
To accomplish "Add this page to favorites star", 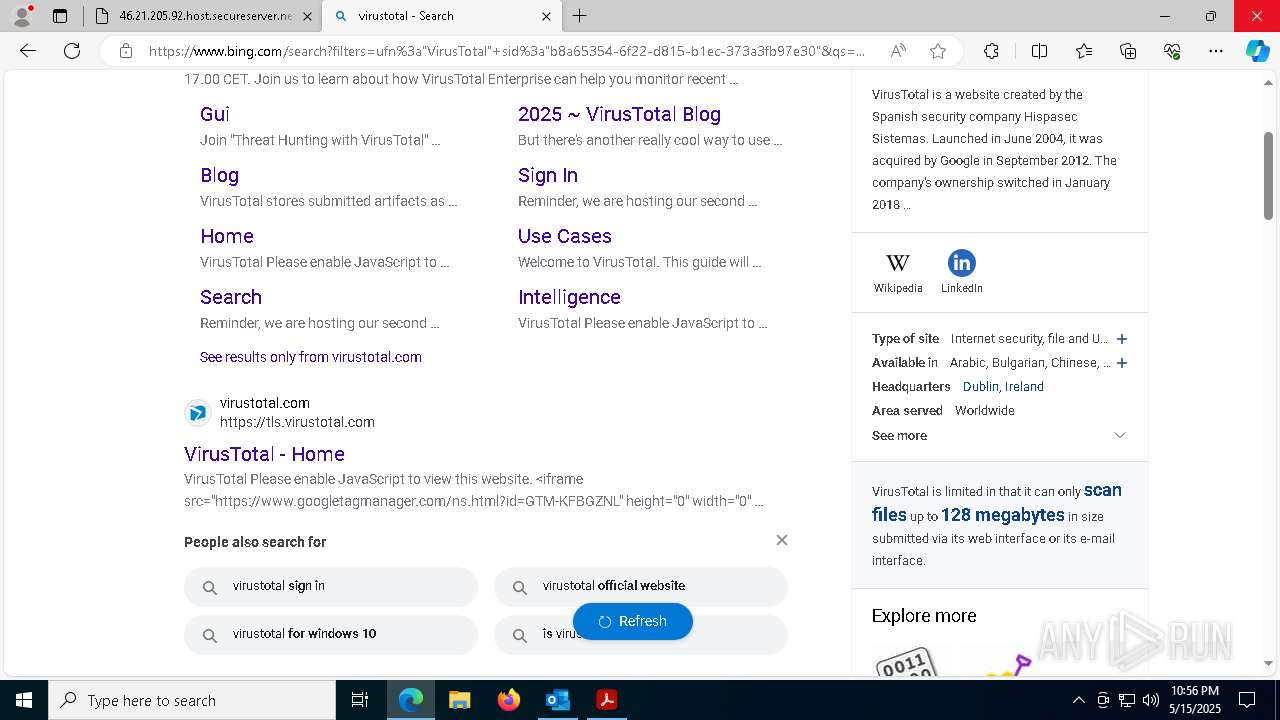I will (x=938, y=51).
